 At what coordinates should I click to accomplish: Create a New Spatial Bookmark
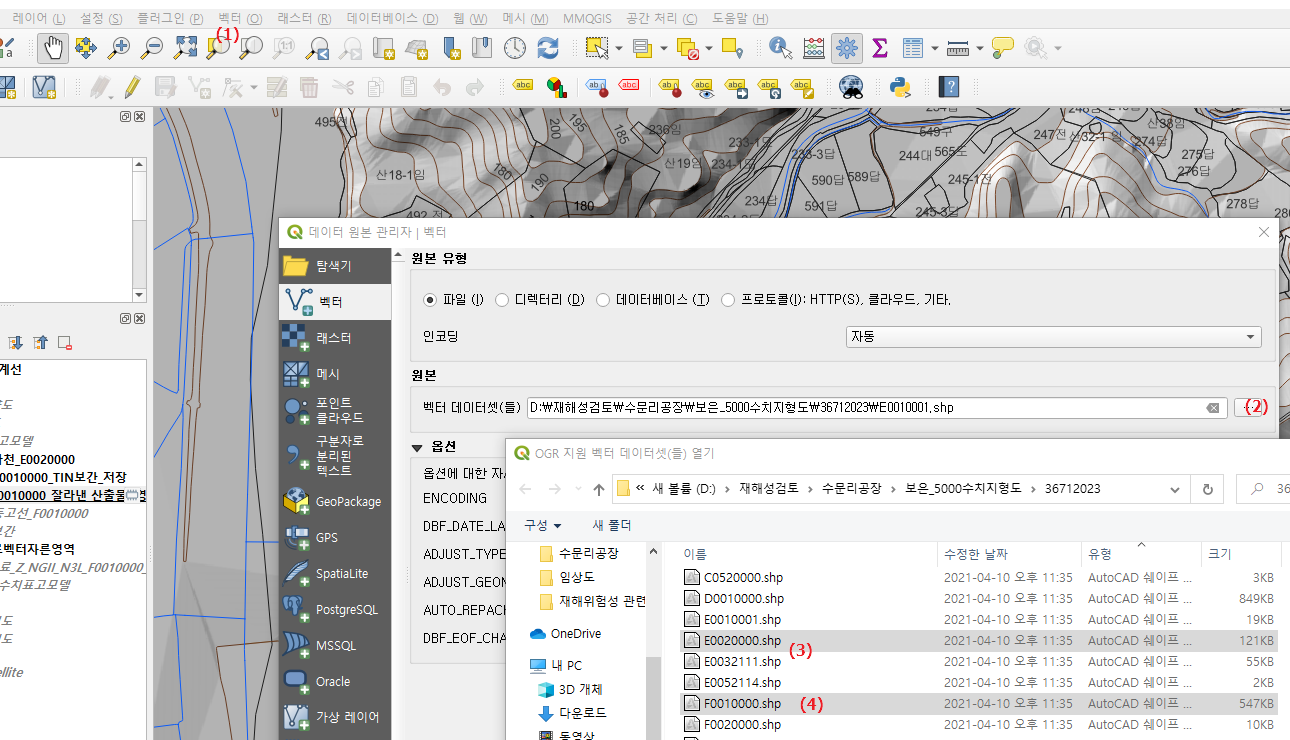click(450, 46)
